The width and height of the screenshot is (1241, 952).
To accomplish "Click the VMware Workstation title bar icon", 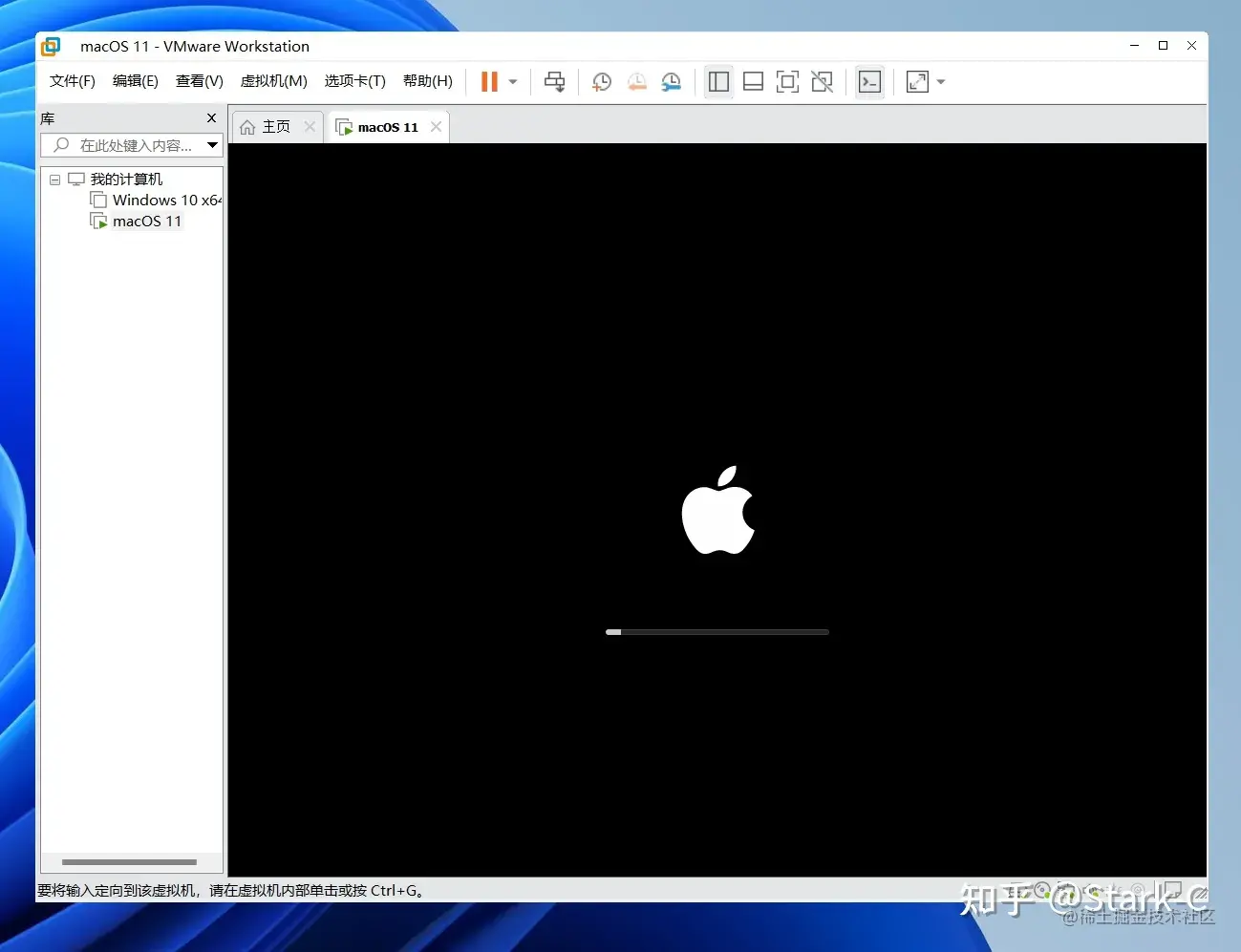I will pos(51,46).
